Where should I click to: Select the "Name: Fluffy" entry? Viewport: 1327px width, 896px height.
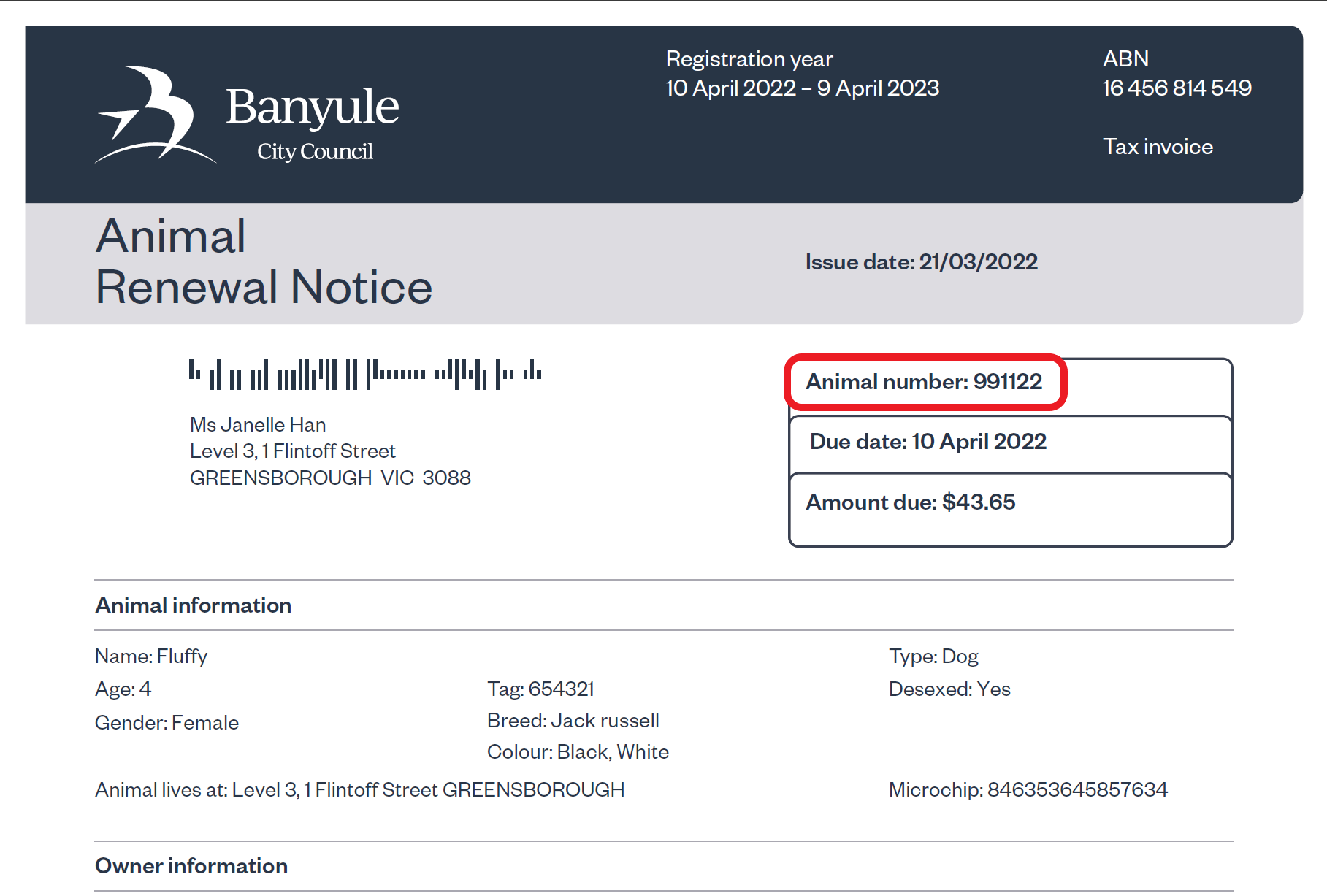[151, 656]
